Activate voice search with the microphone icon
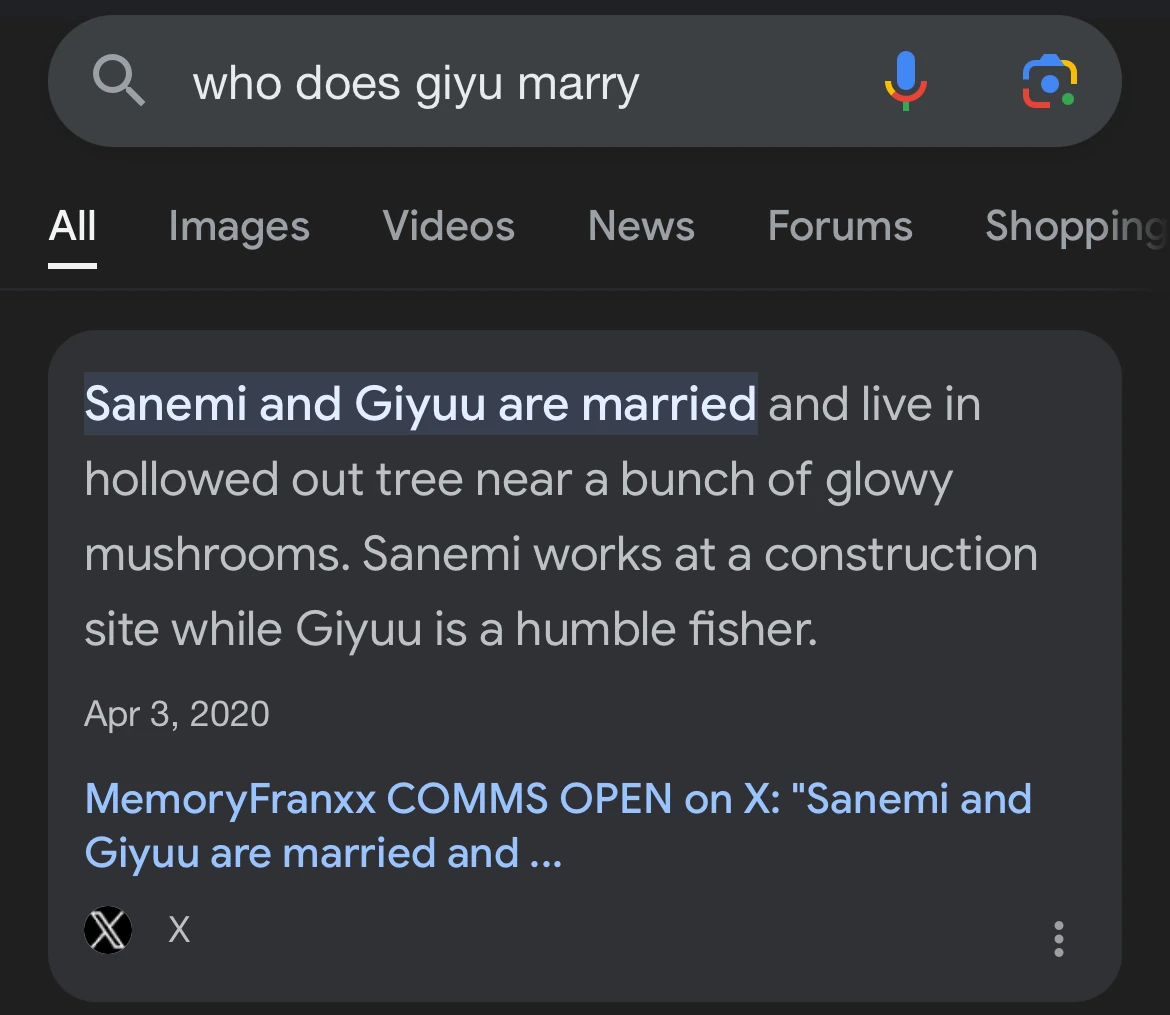The width and height of the screenshot is (1170, 1015). (907, 80)
